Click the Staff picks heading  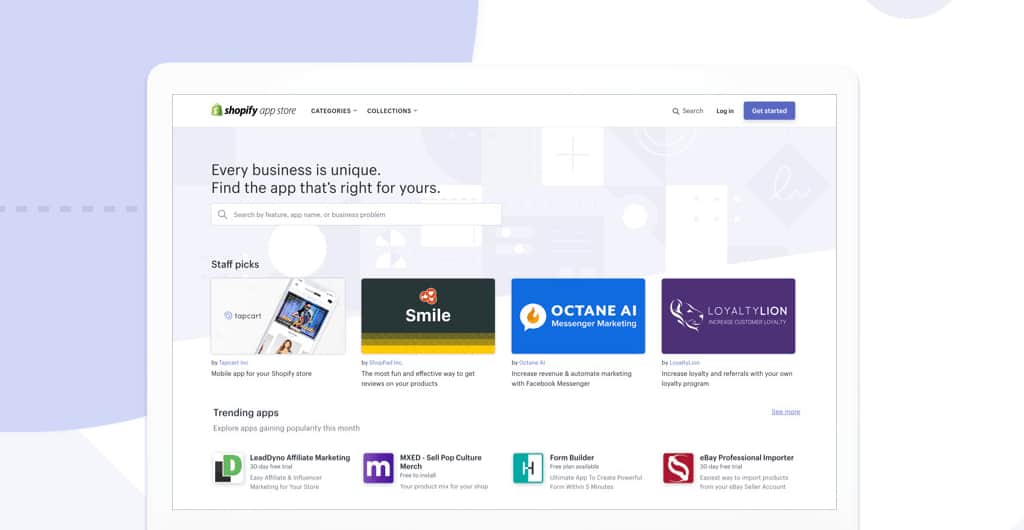235,264
